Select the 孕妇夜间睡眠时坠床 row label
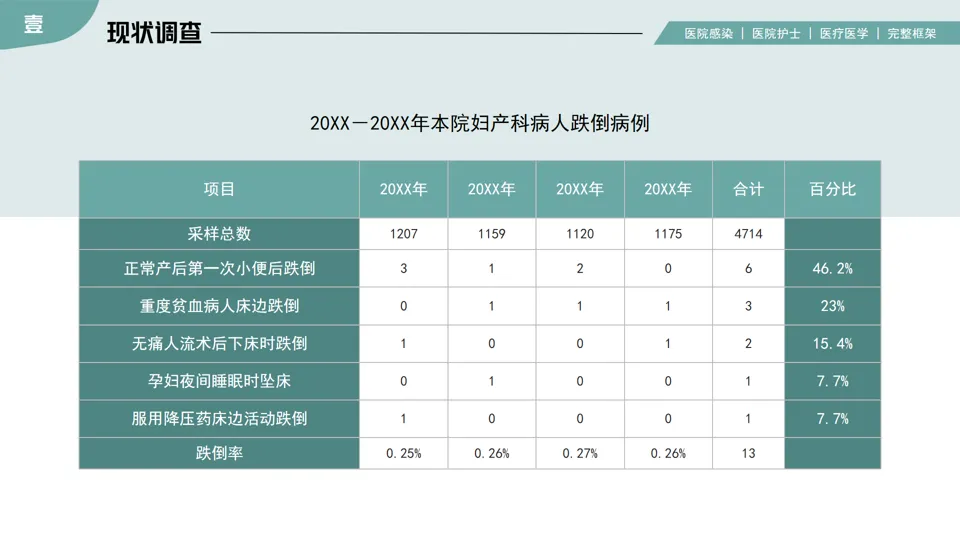 point(219,381)
